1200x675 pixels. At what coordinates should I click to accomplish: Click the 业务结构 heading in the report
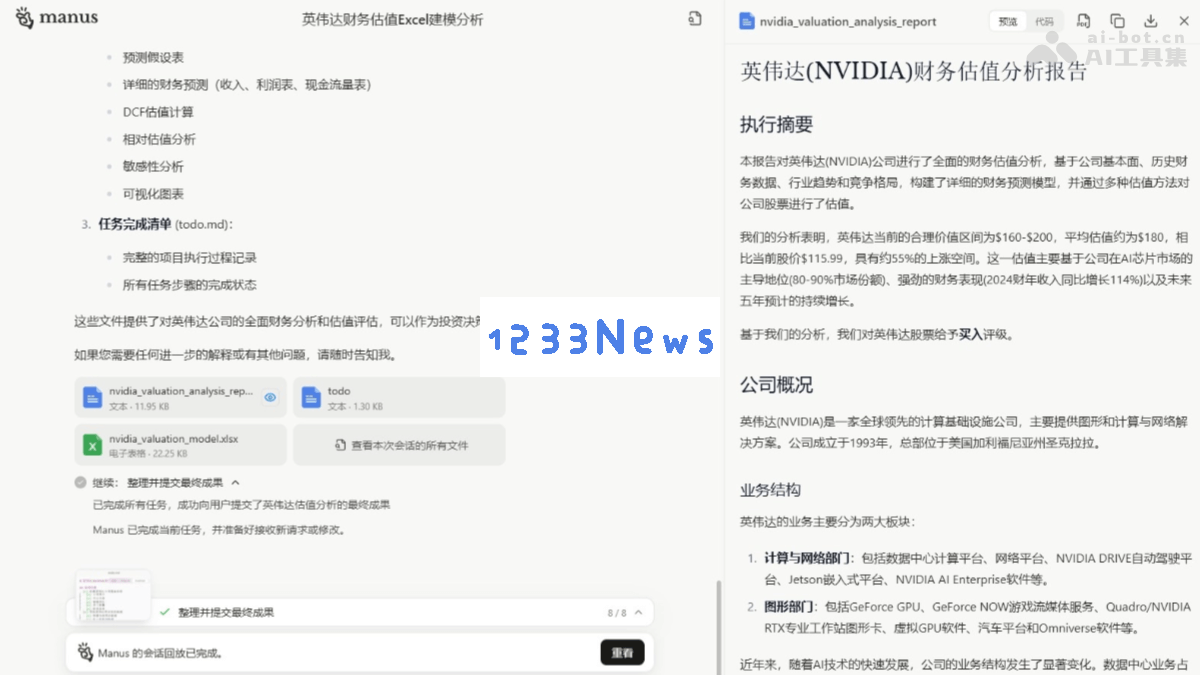click(x=770, y=491)
